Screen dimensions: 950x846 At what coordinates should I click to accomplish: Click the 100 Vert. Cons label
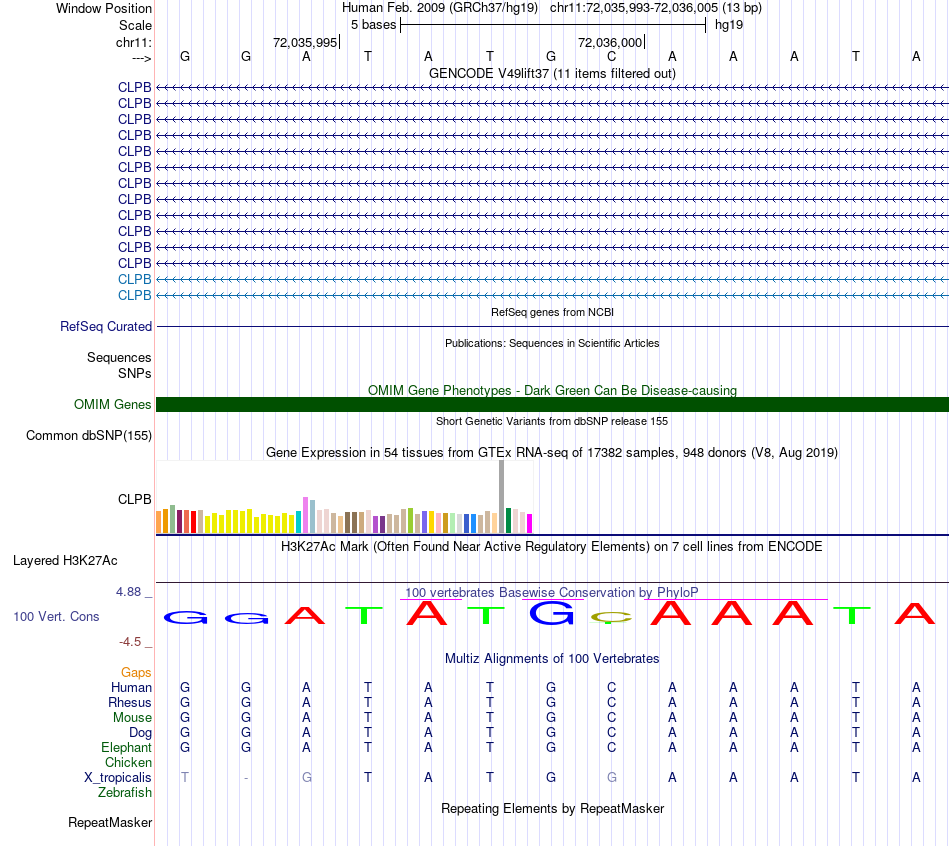coord(56,616)
